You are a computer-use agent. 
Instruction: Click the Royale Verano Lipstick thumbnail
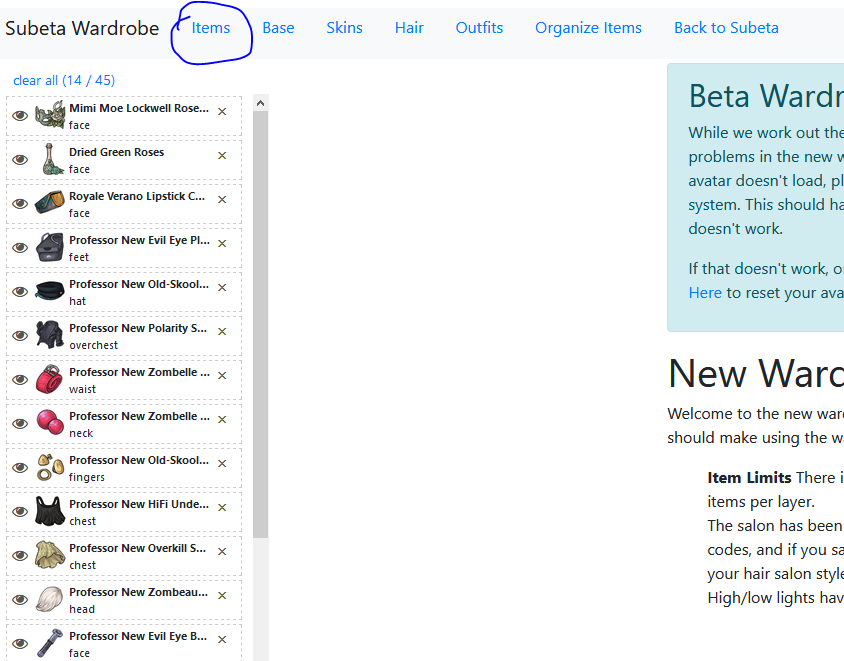coord(50,203)
